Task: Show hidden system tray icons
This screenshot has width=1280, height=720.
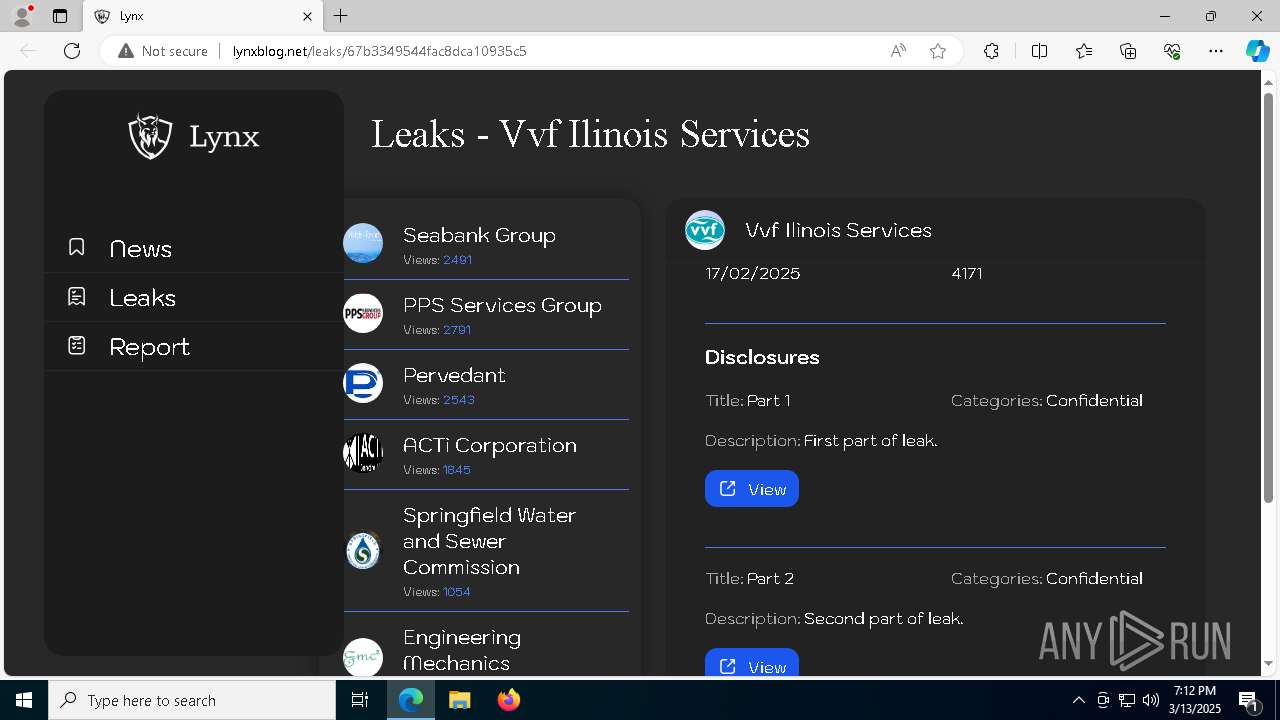Action: (x=1079, y=700)
